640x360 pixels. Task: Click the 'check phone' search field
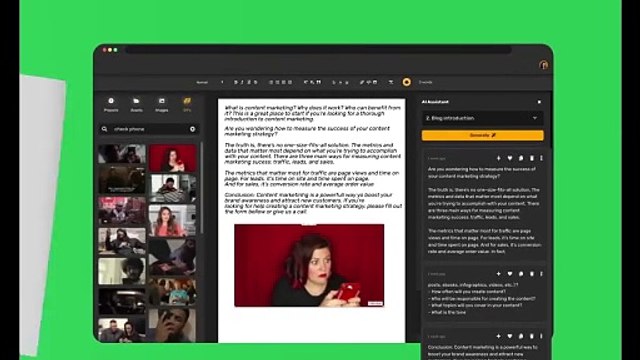149,129
